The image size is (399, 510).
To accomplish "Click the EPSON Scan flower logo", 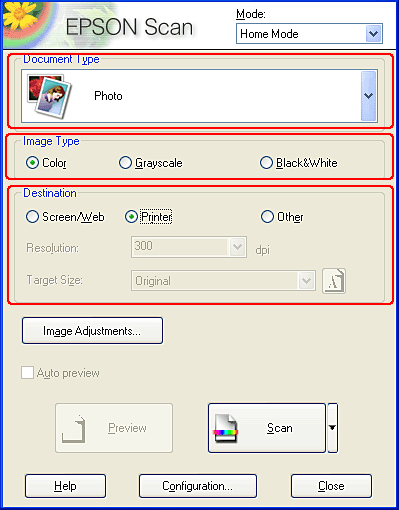I will tap(20, 20).
